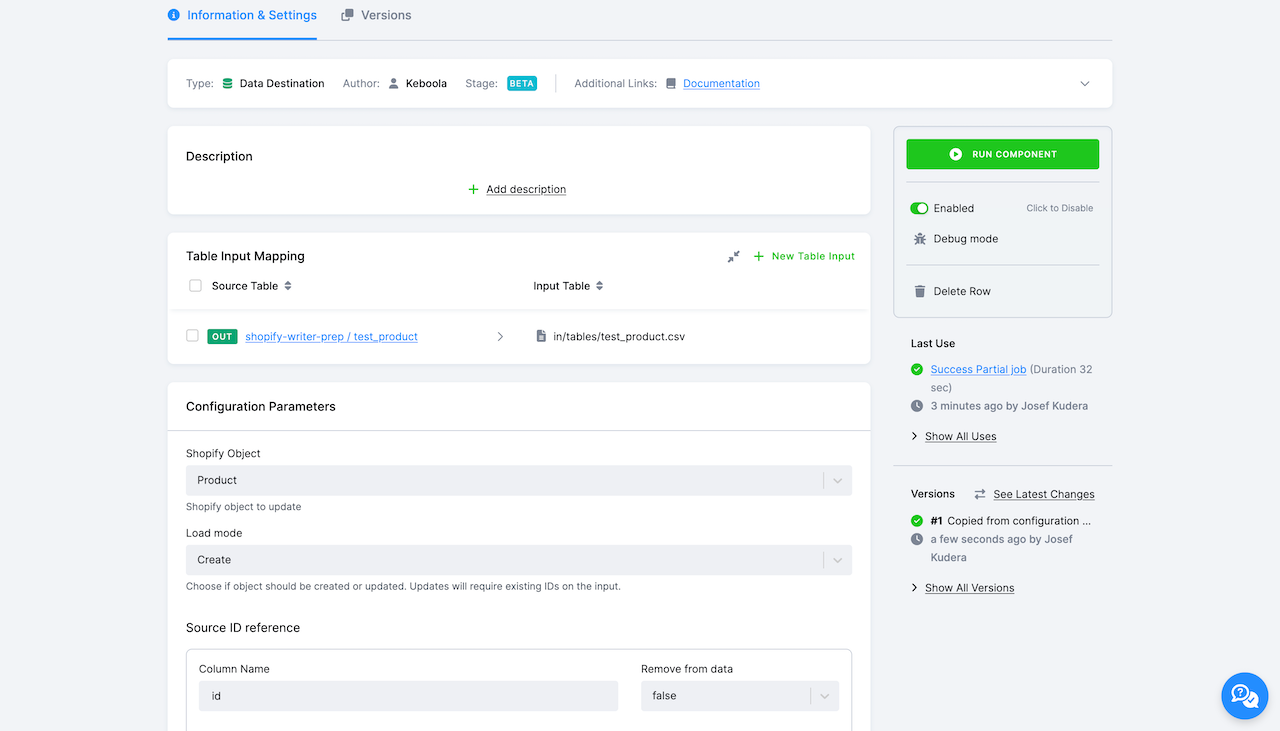Click the green OUT badge on the mapping row
Image resolution: width=1280 pixels, height=731 pixels.
point(222,336)
